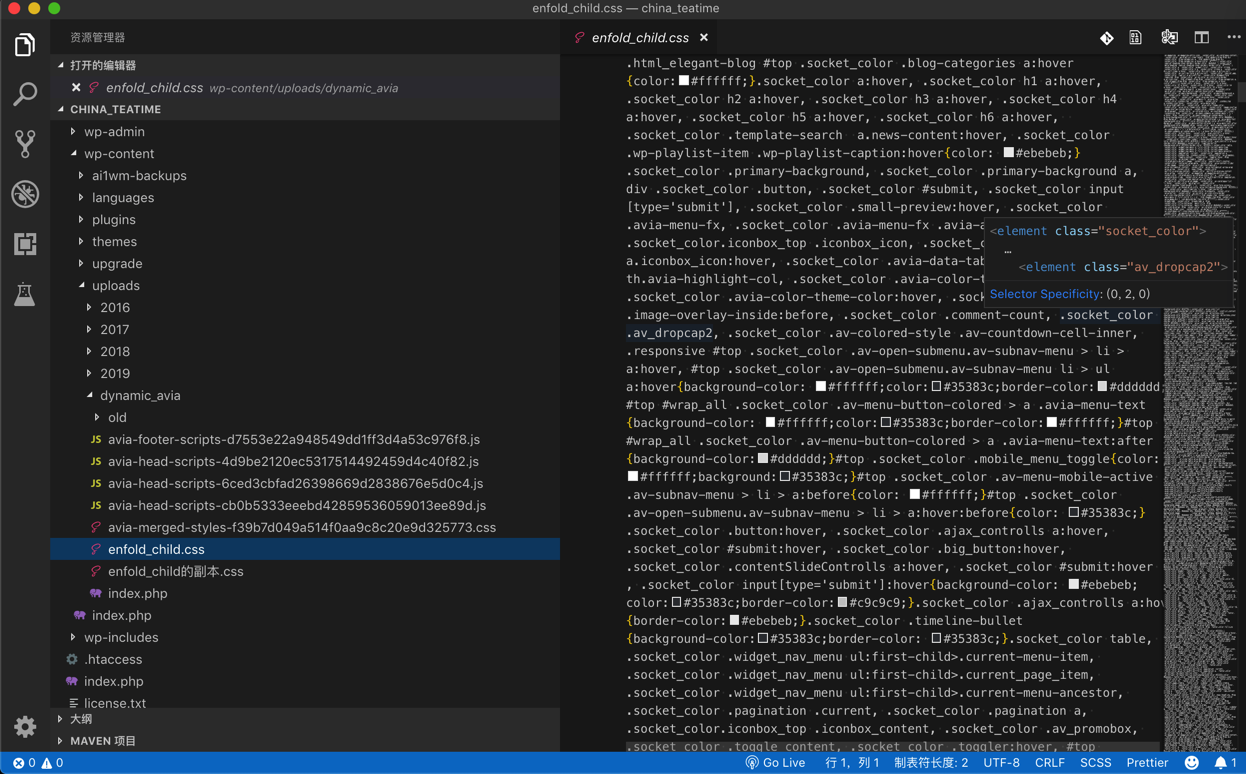Expand the old folder

pos(305,418)
